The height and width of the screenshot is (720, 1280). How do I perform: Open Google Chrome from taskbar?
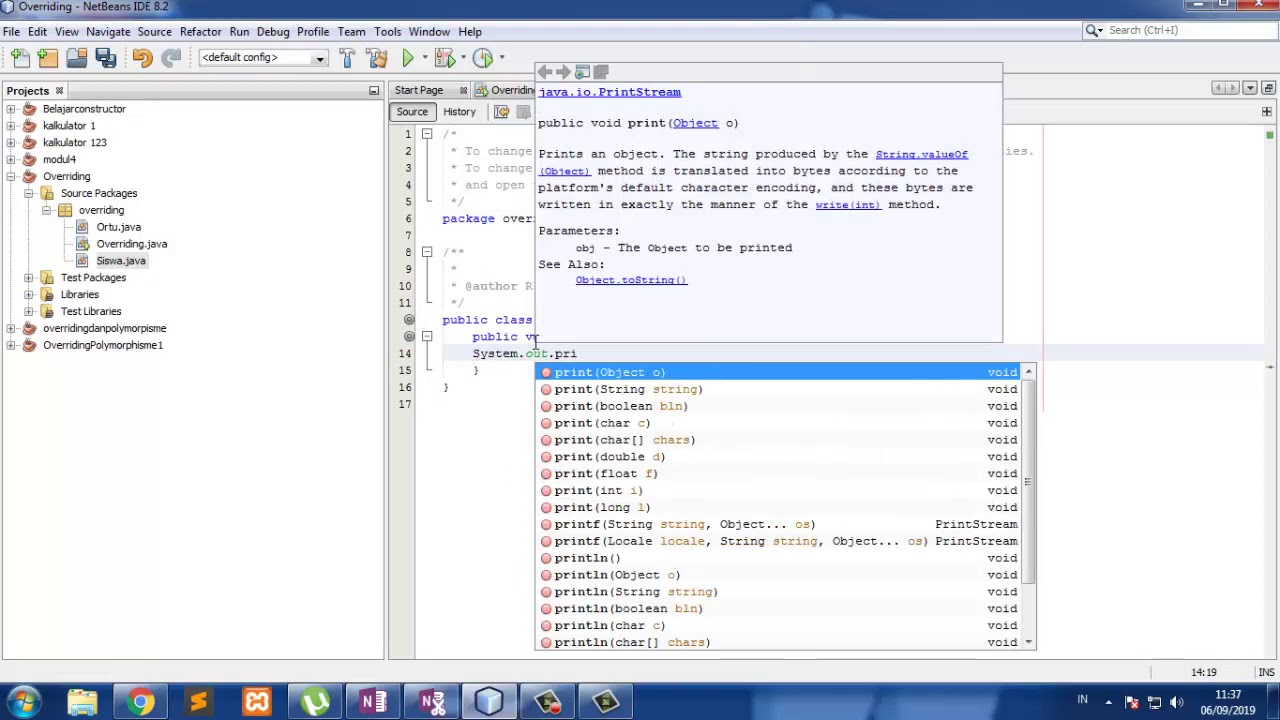click(141, 702)
